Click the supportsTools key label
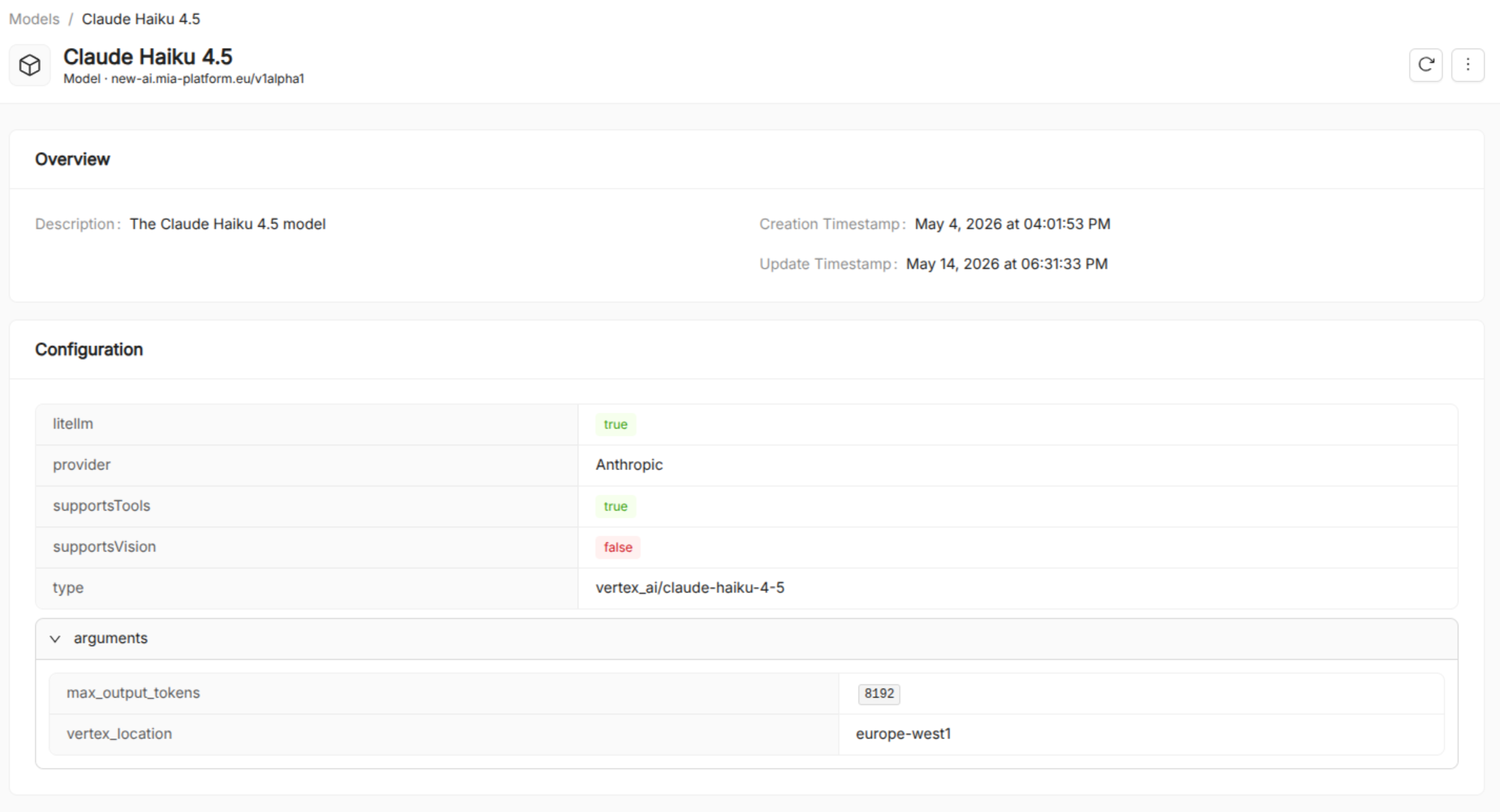 [x=102, y=506]
